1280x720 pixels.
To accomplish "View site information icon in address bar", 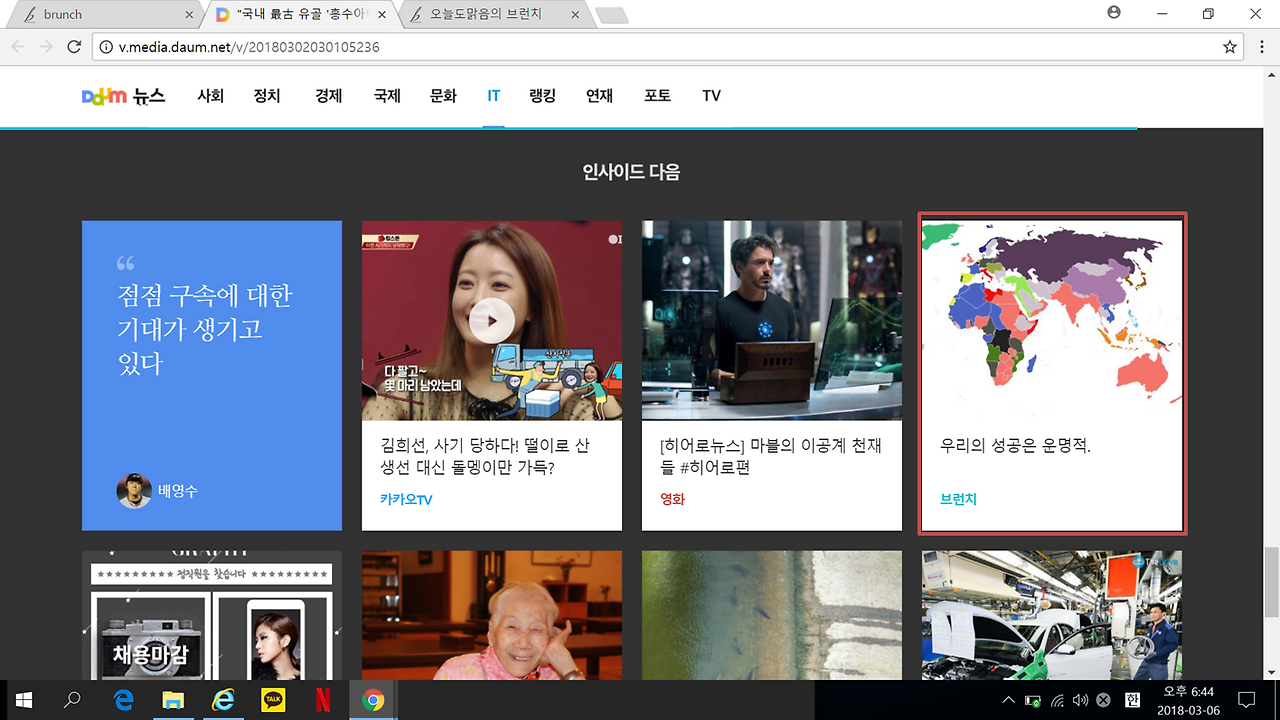I will point(107,47).
